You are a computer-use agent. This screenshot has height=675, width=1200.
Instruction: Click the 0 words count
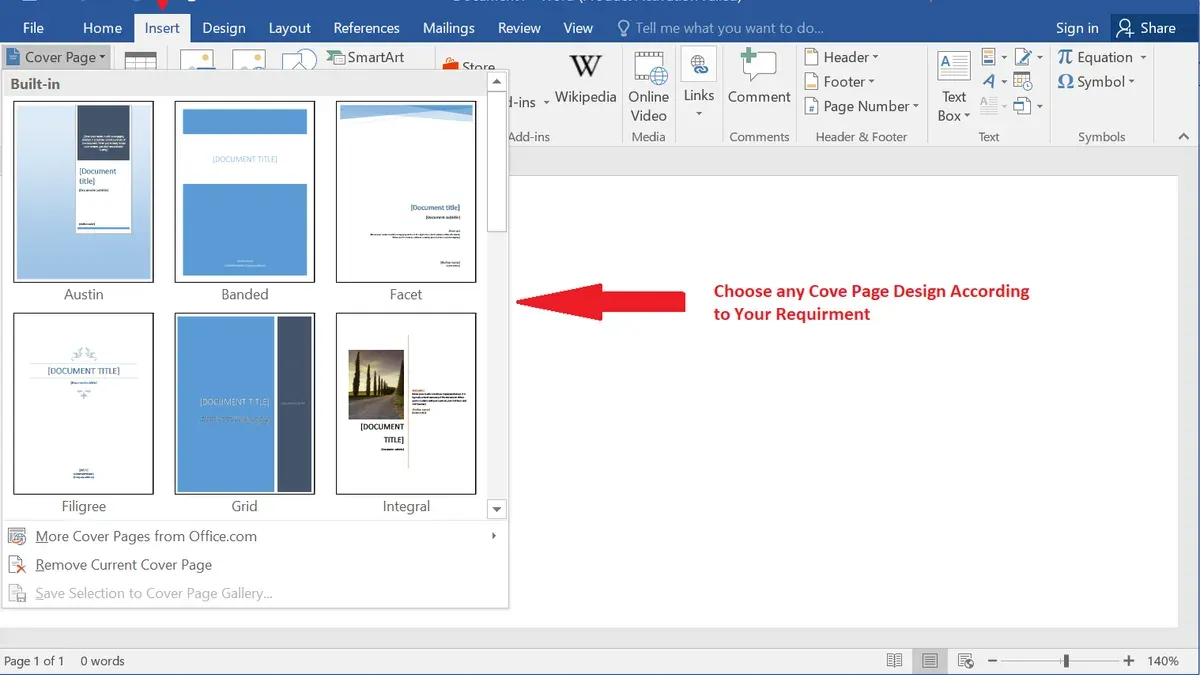coord(102,661)
